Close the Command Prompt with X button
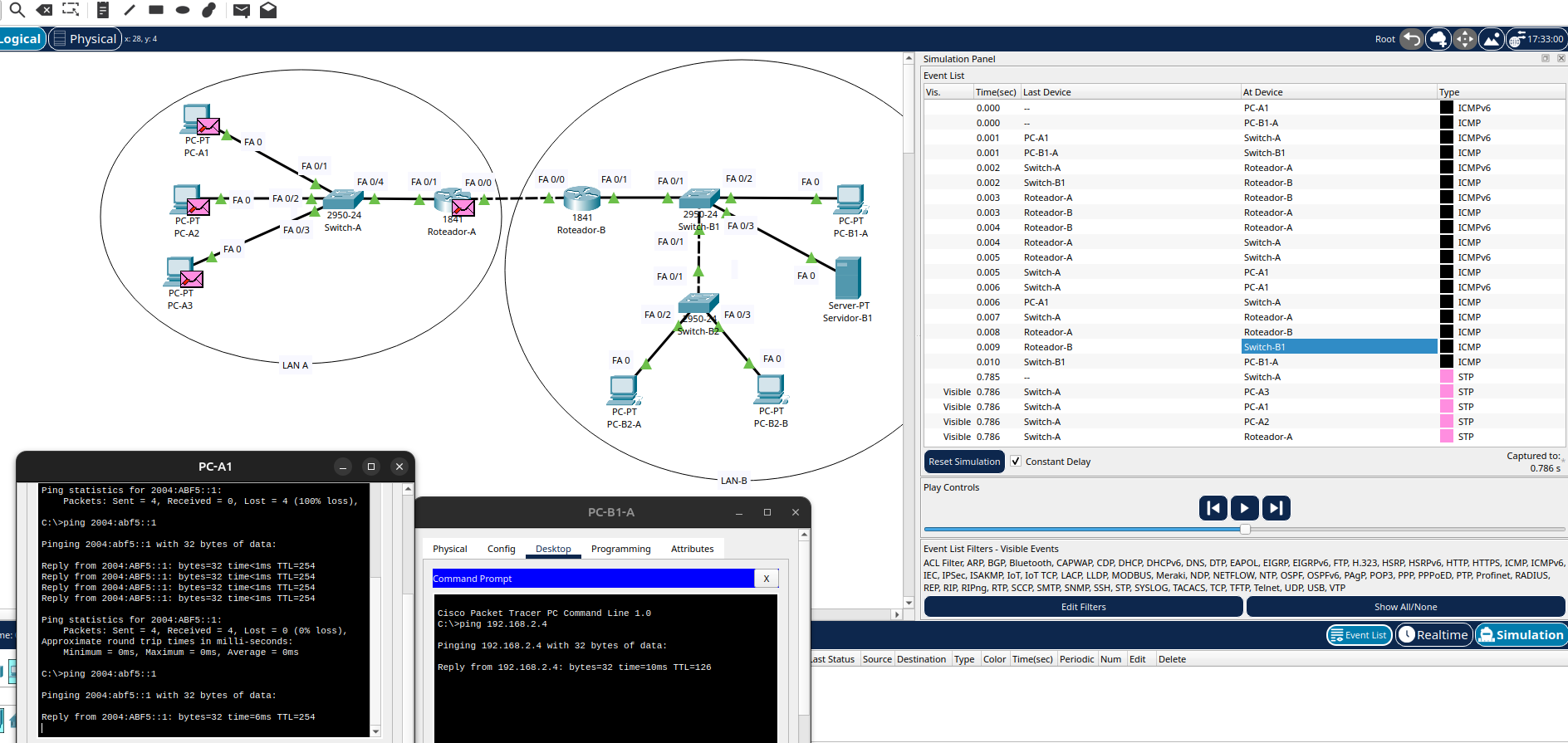The image size is (1568, 743). tap(767, 579)
